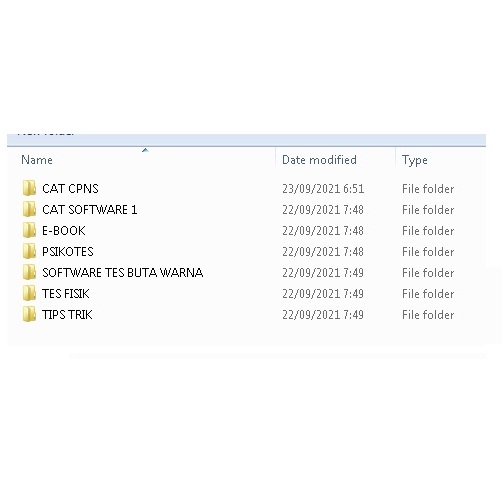
Task: Toggle the sort arrow above Name
Action: 145,150
